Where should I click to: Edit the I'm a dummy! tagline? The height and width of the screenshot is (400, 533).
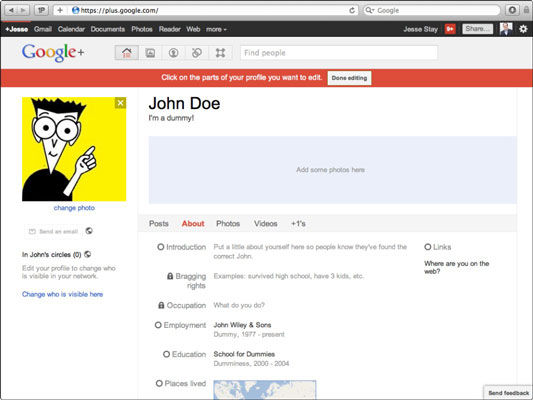click(171, 118)
